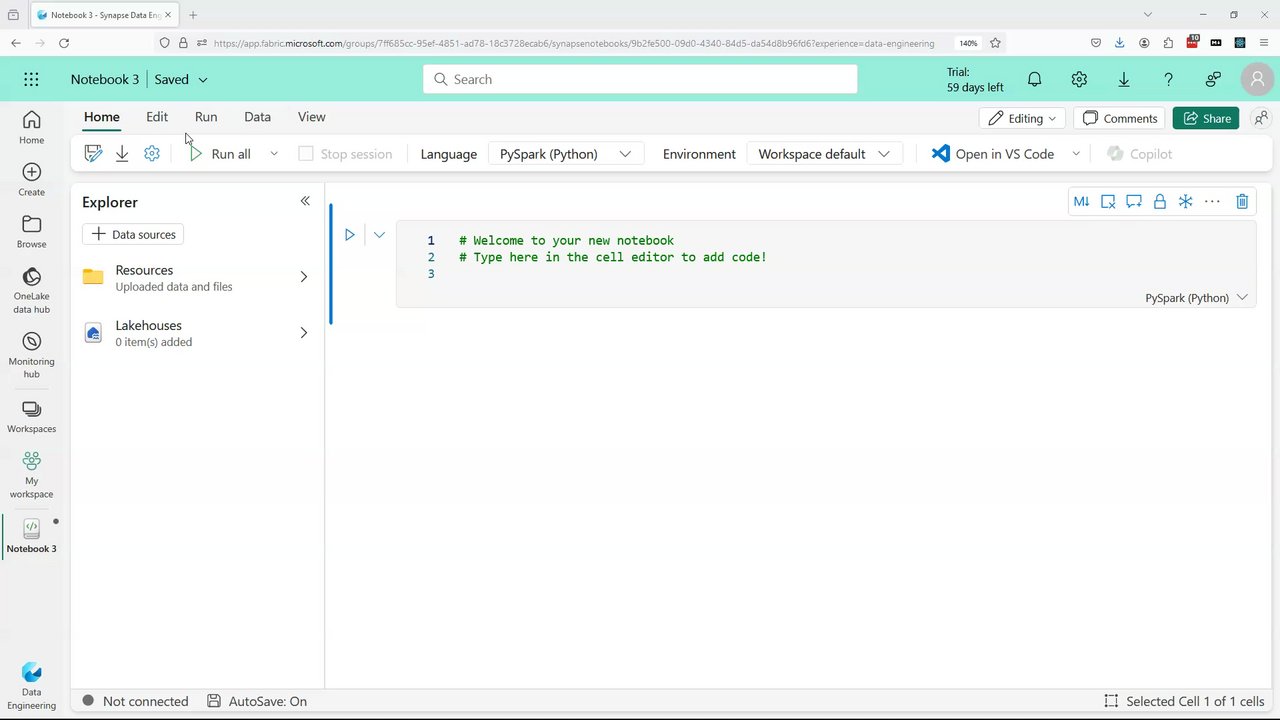Convert the cell to Markdown
Viewport: 1280px width, 720px height.
pyautogui.click(x=1081, y=201)
